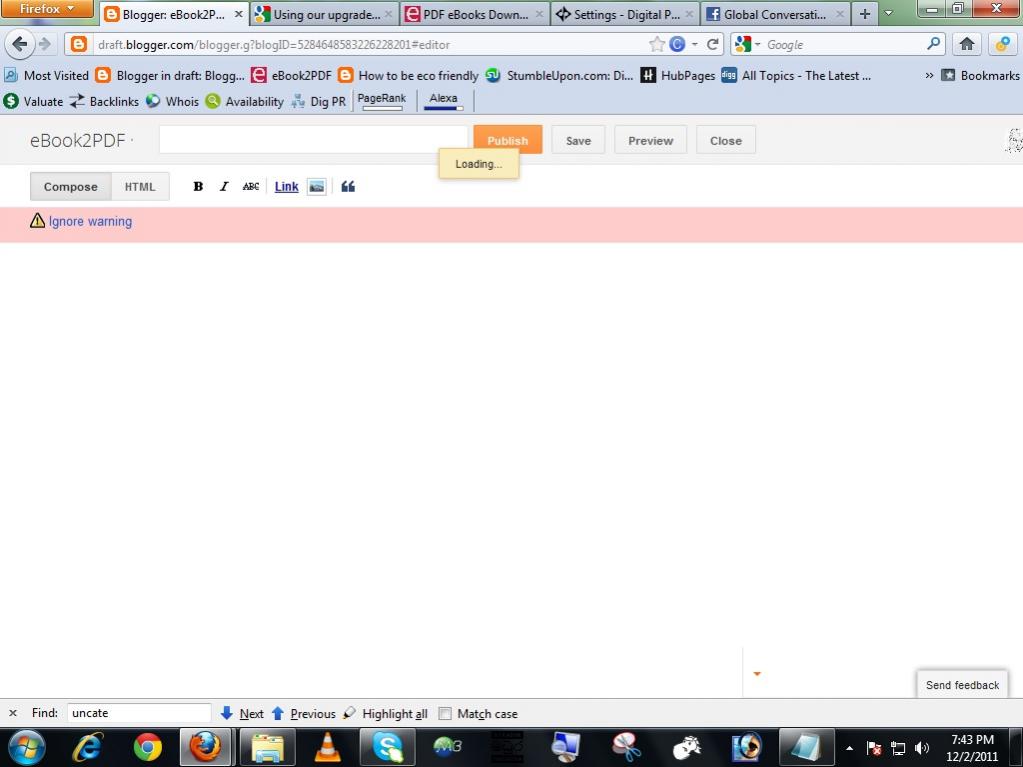Click the volume icon in system tray
Viewport: 1023px width, 767px height.
[921, 747]
